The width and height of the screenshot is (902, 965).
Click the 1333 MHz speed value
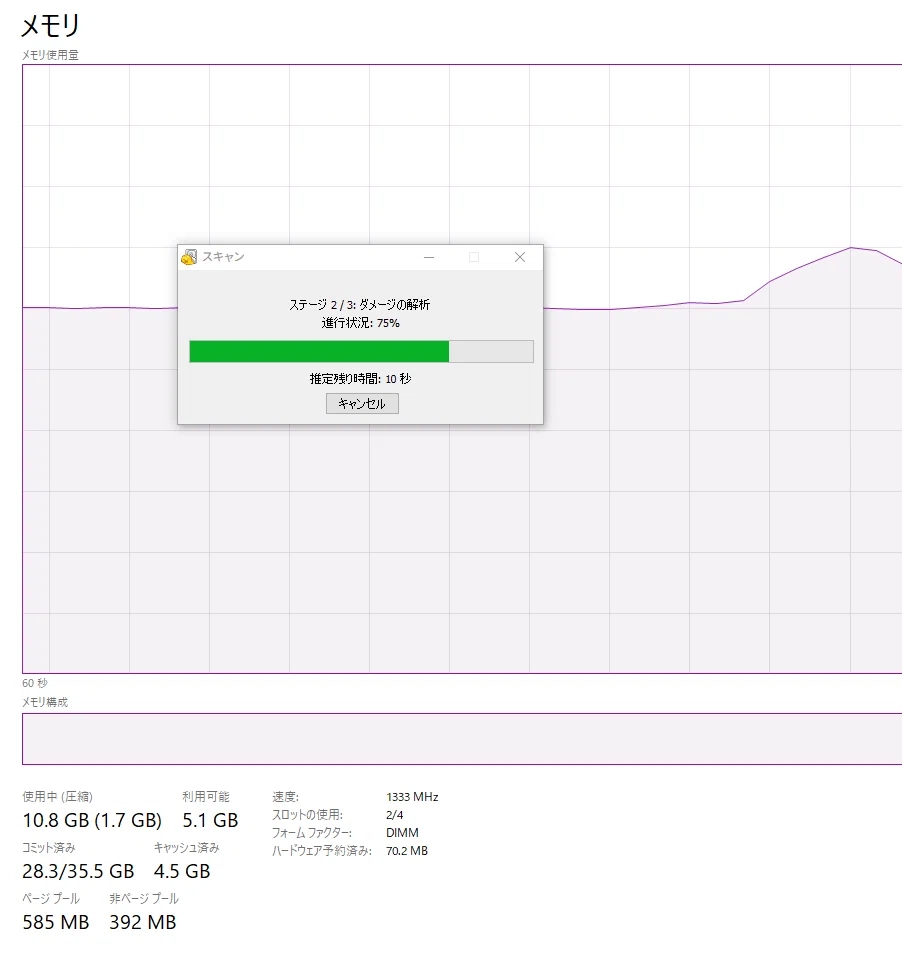click(412, 797)
